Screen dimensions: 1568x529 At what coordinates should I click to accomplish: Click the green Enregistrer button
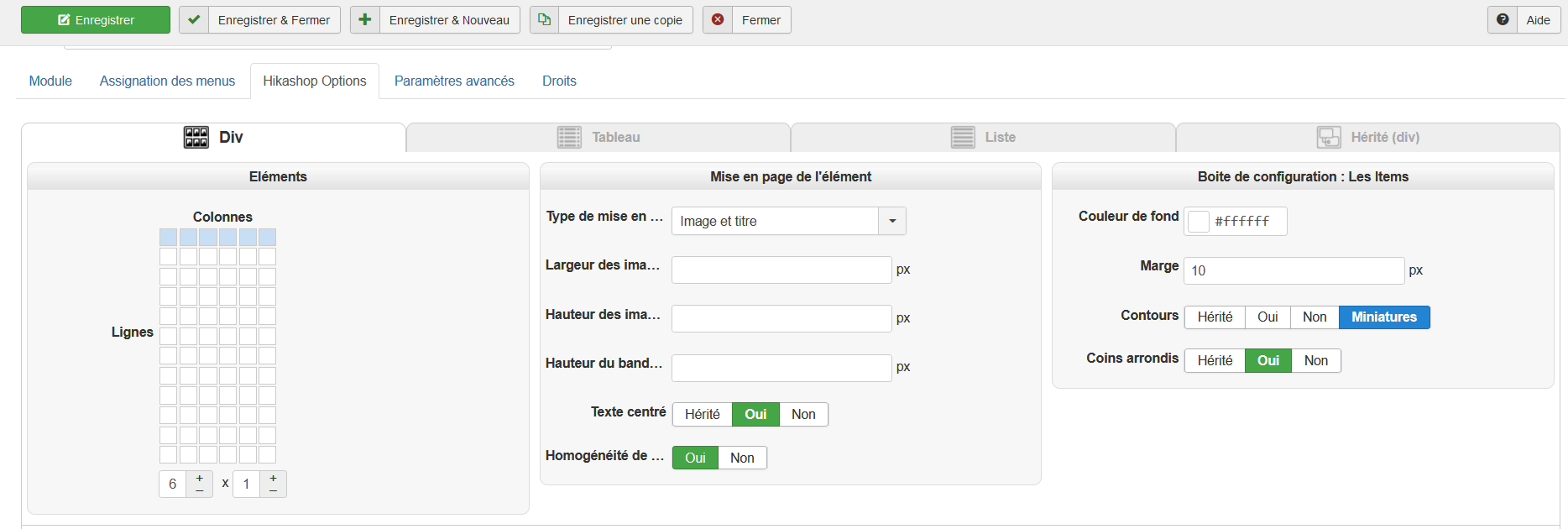click(x=96, y=19)
